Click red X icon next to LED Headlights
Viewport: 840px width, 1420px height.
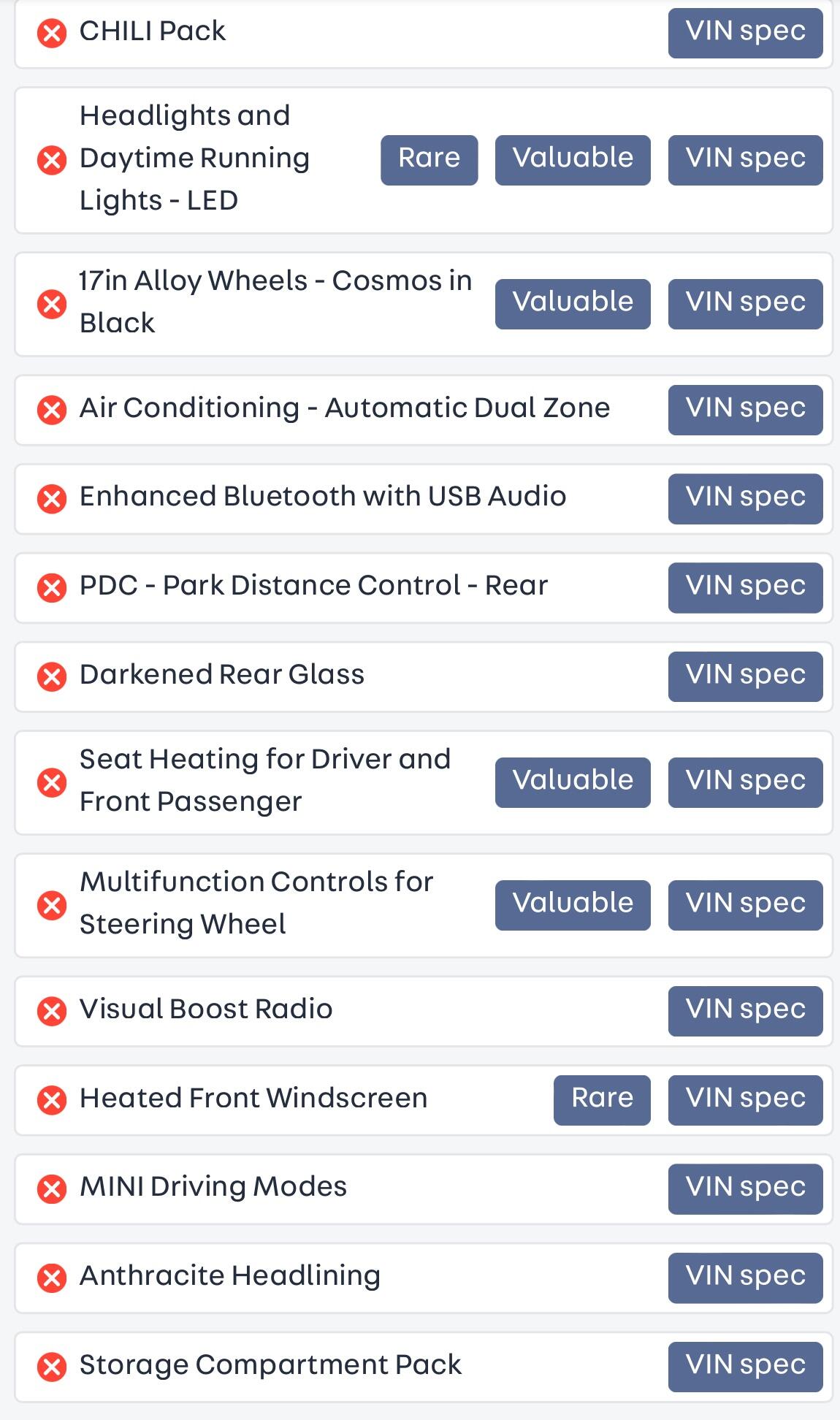[52, 159]
